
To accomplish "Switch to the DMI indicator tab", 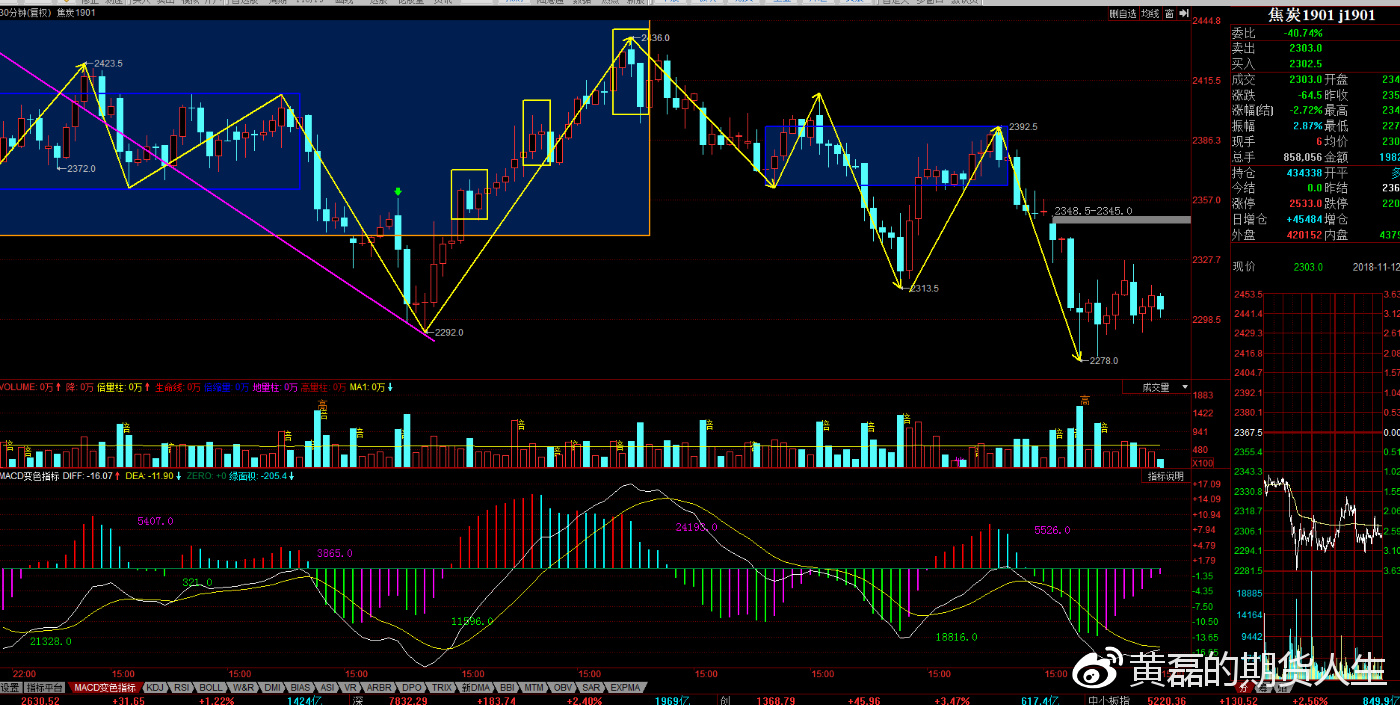I will click(272, 688).
